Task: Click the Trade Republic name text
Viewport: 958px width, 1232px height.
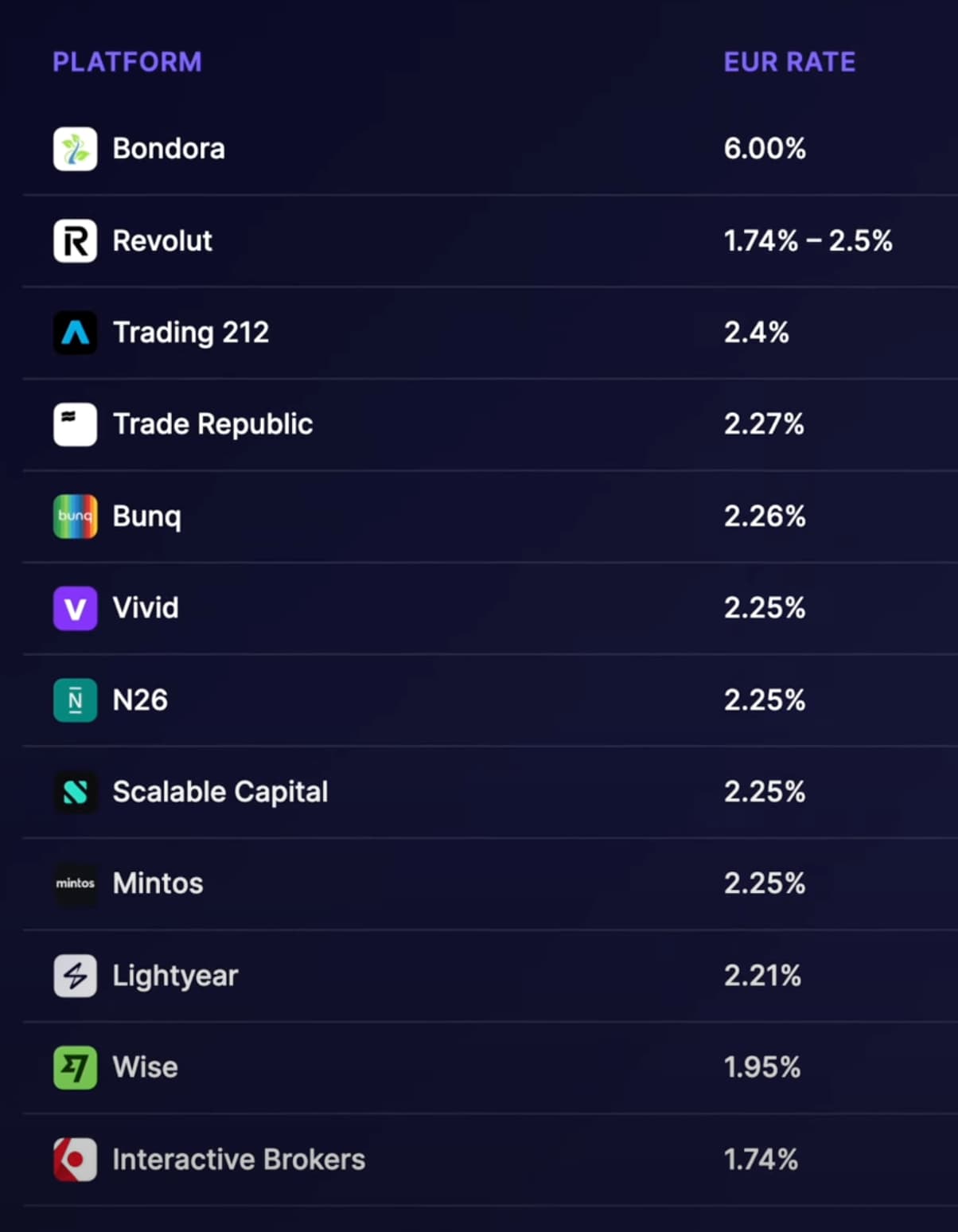Action: (x=212, y=424)
